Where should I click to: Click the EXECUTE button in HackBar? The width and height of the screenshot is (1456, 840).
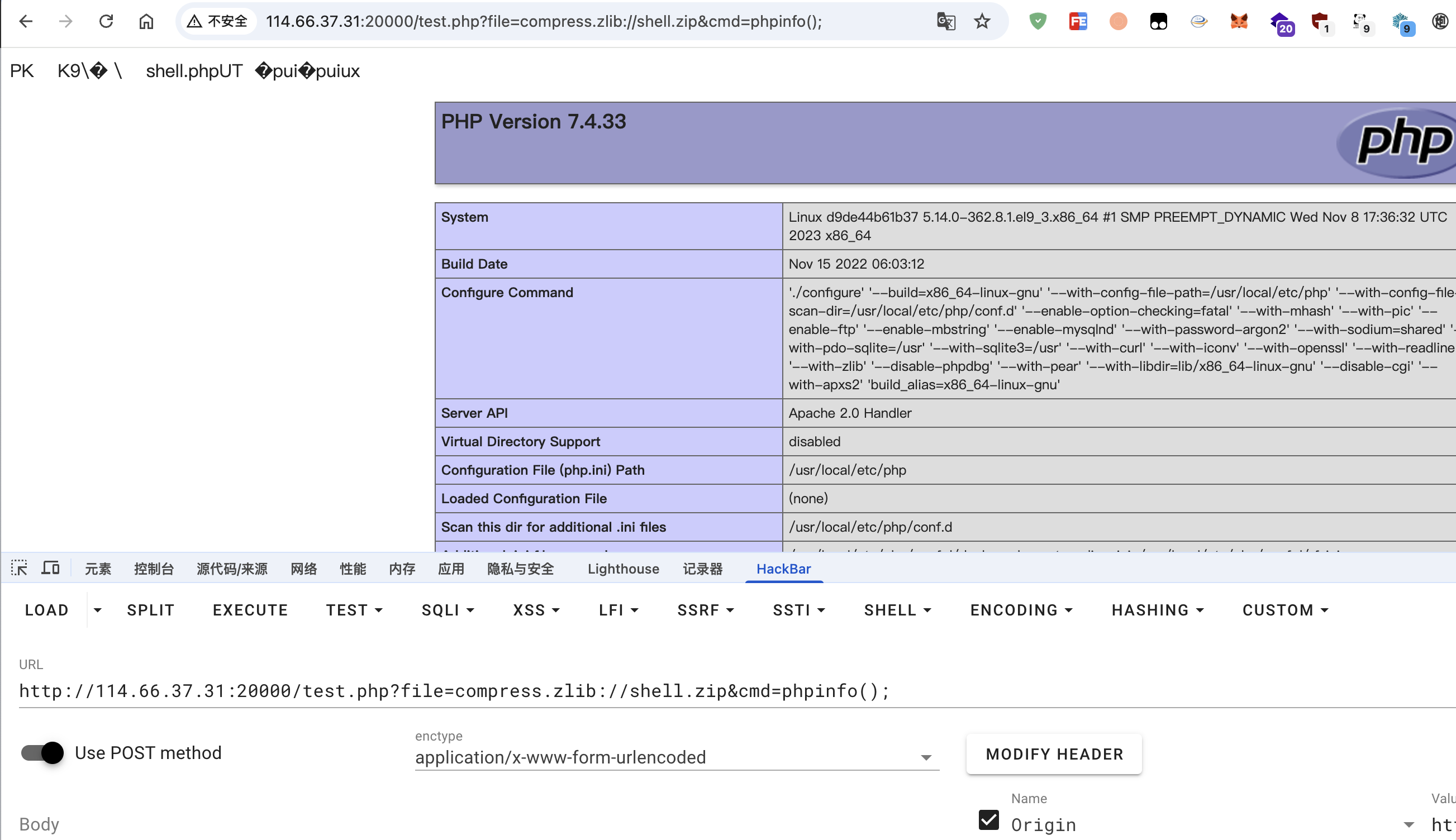pos(250,610)
